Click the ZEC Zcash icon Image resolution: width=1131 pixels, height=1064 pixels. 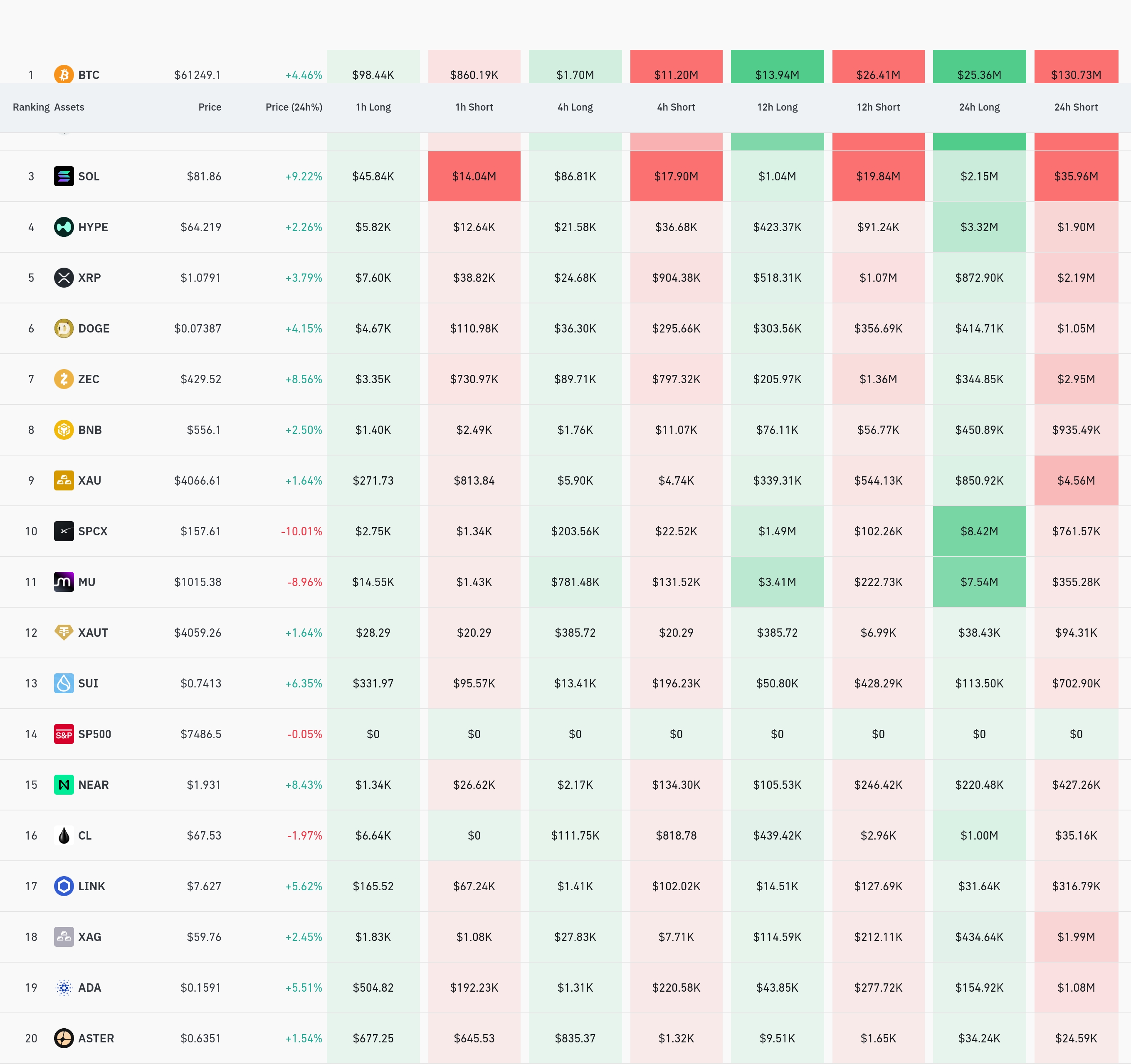[x=64, y=379]
